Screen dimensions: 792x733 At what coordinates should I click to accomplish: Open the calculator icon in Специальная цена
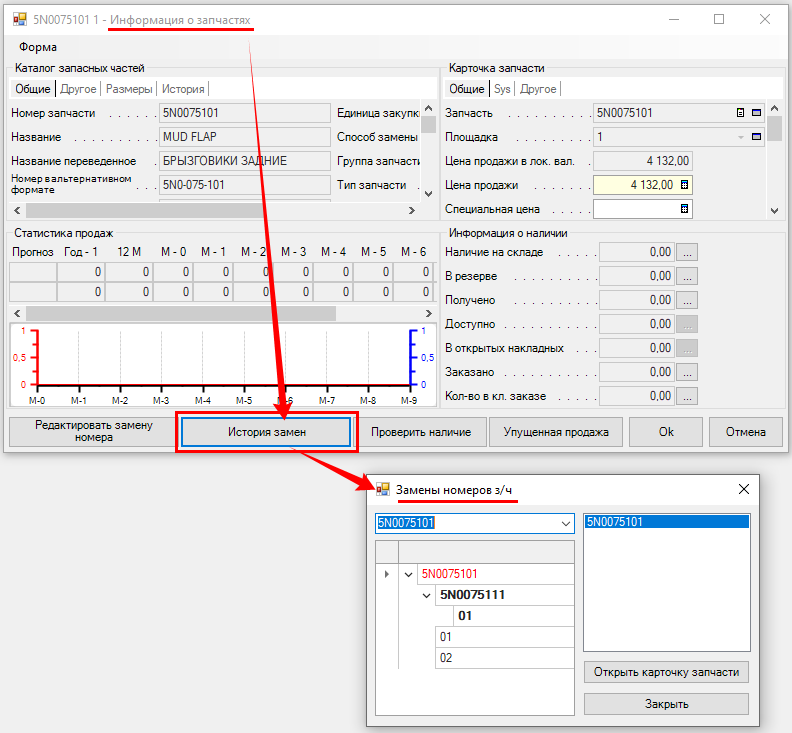685,209
